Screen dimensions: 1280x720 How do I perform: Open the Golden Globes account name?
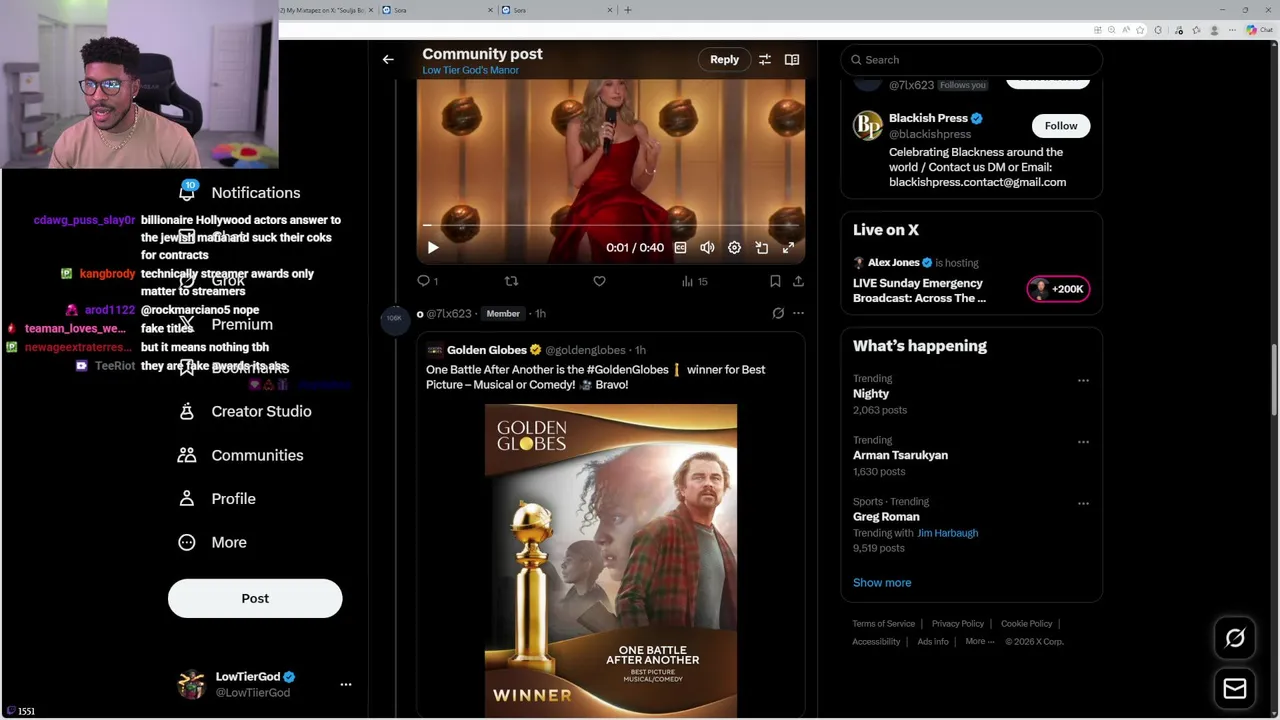486,350
